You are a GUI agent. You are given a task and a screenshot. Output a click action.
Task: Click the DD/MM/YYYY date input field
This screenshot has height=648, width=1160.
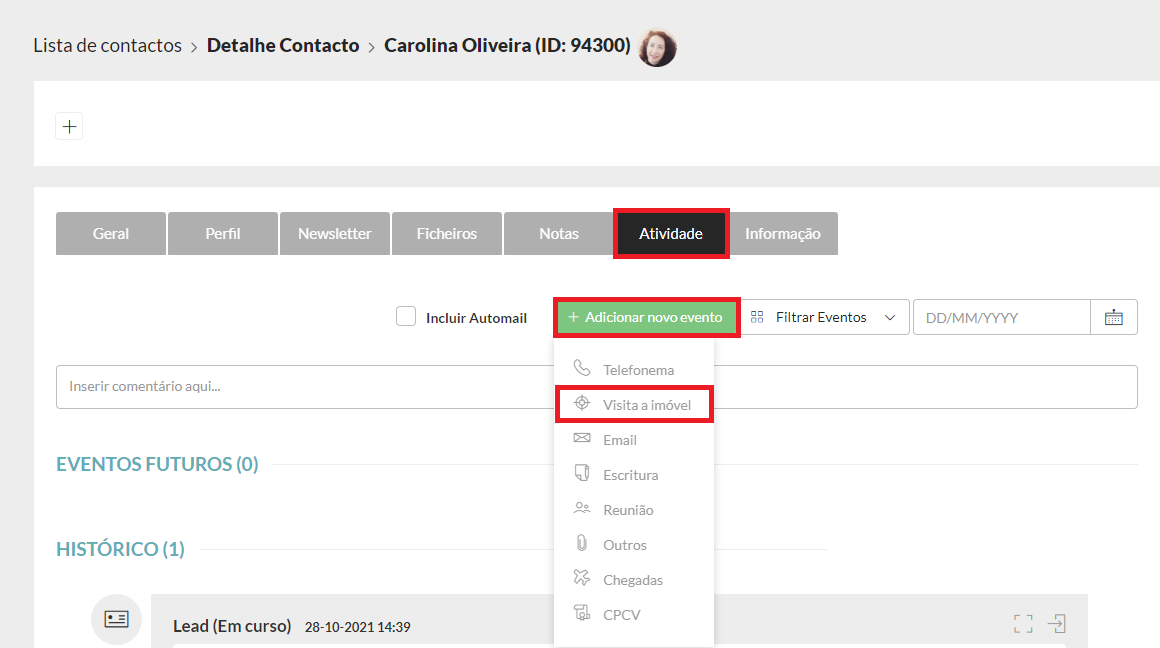(x=1001, y=317)
